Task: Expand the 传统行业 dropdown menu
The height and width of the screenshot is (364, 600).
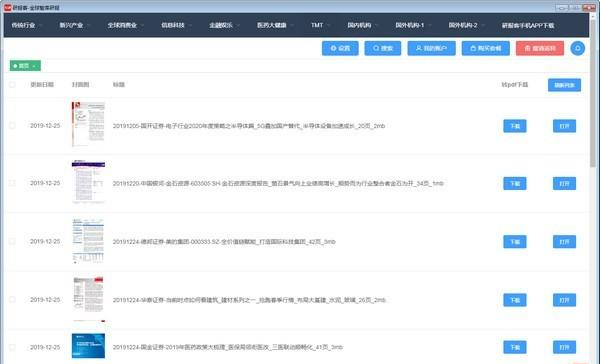Action: tap(26, 25)
